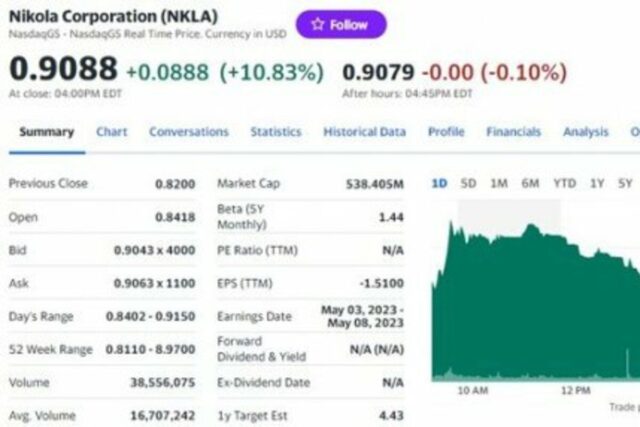View the Profile tab

pos(446,132)
